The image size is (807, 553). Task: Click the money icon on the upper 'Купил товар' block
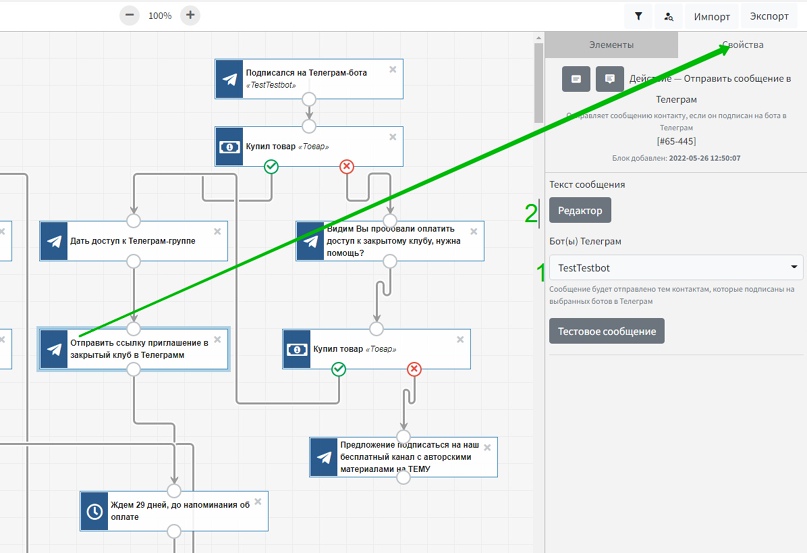[230, 146]
